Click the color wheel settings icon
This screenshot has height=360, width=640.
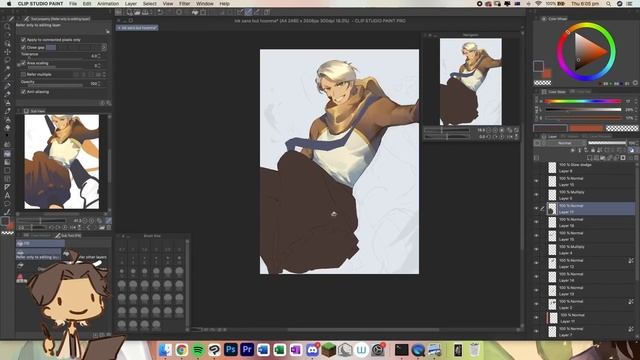point(635,83)
